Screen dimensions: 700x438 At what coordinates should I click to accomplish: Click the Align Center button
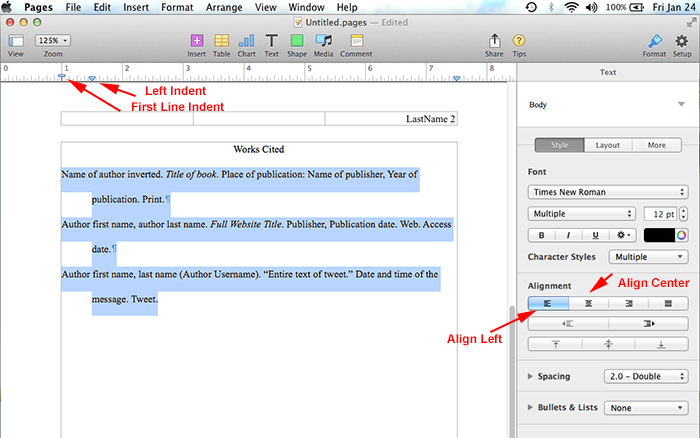click(589, 302)
